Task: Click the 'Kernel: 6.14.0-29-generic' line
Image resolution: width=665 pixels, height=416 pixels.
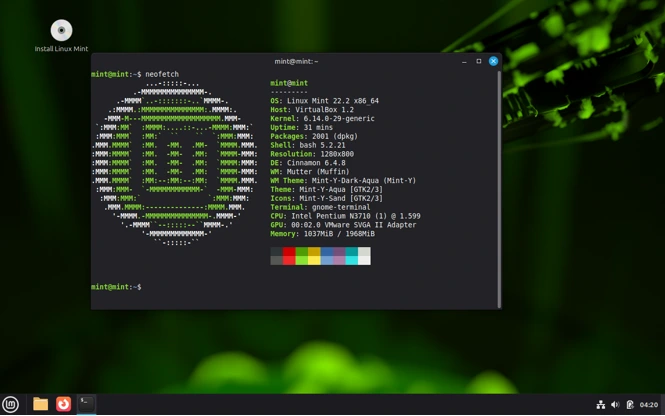Action: coord(322,119)
